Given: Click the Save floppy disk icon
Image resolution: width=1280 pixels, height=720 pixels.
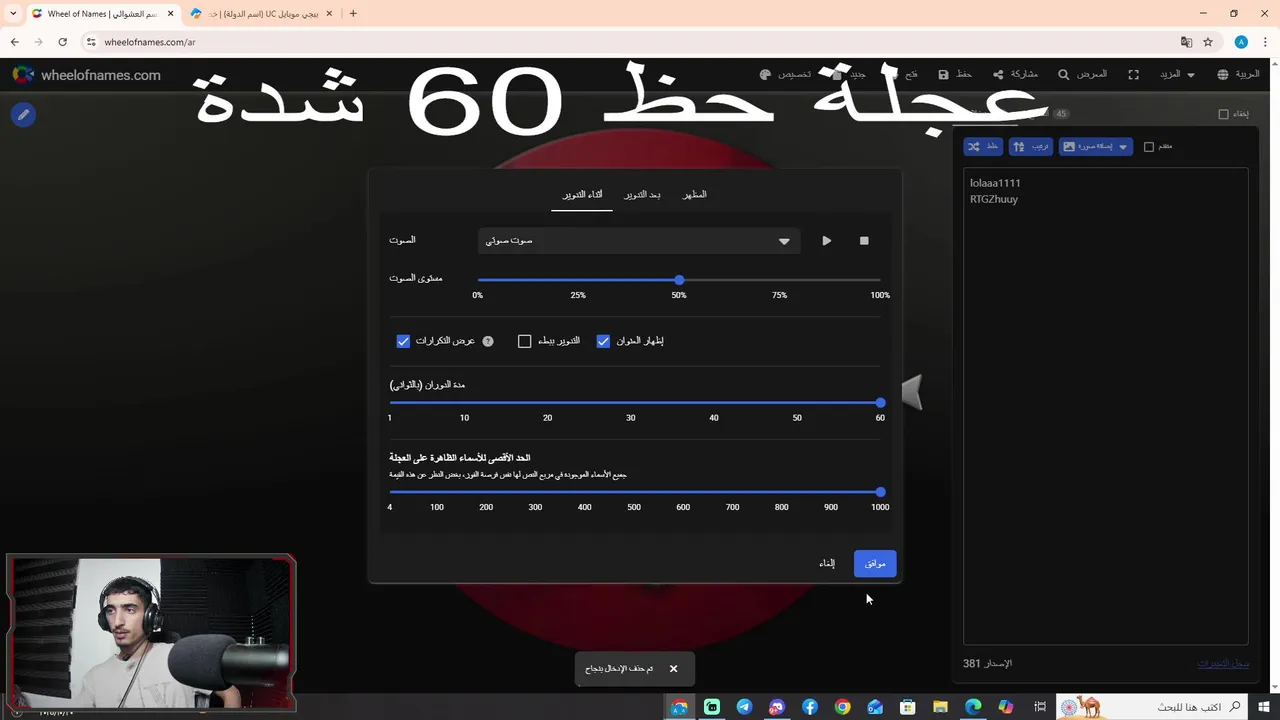Looking at the screenshot, I should pos(943,75).
